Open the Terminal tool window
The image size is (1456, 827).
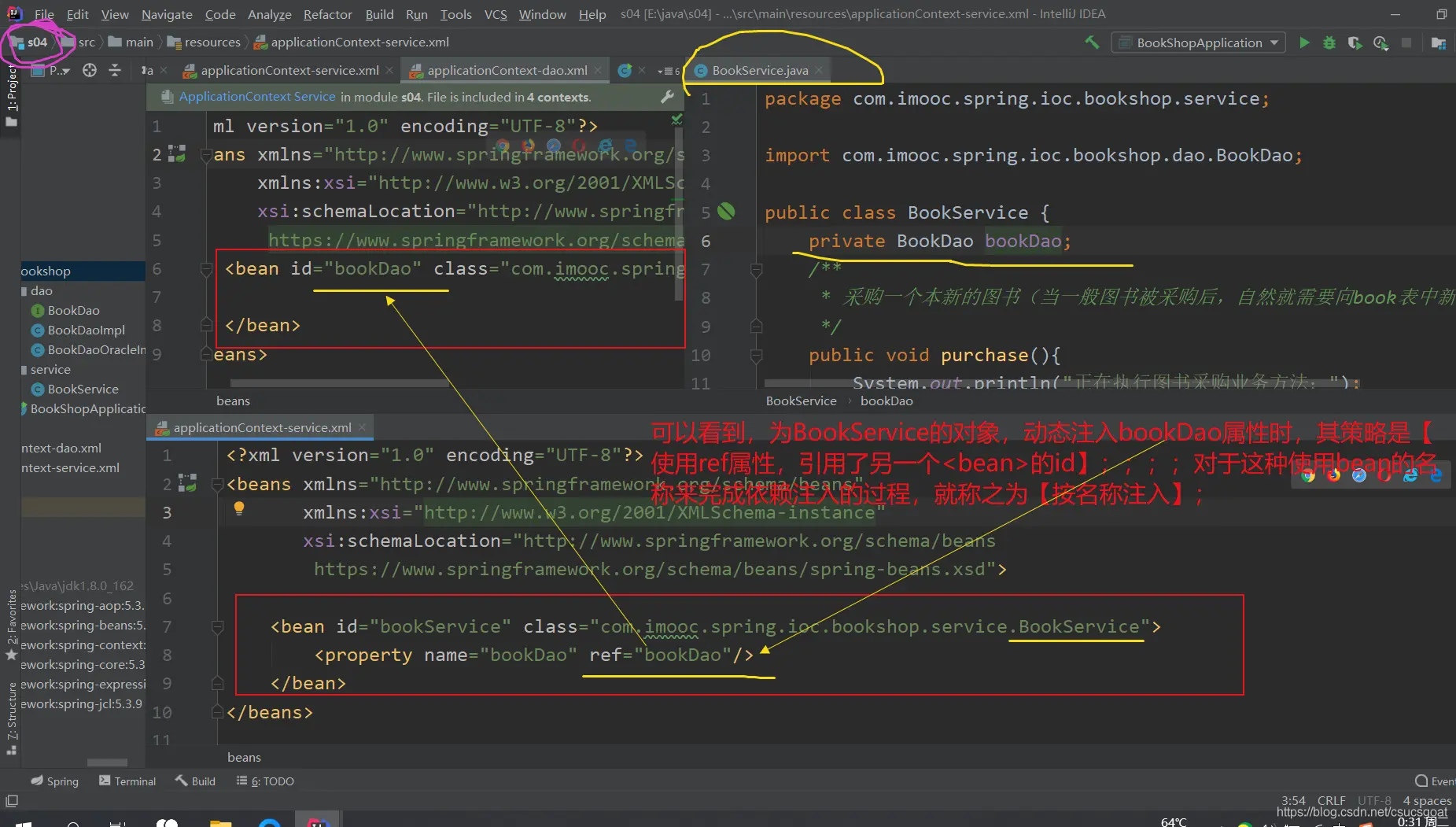pyautogui.click(x=127, y=781)
